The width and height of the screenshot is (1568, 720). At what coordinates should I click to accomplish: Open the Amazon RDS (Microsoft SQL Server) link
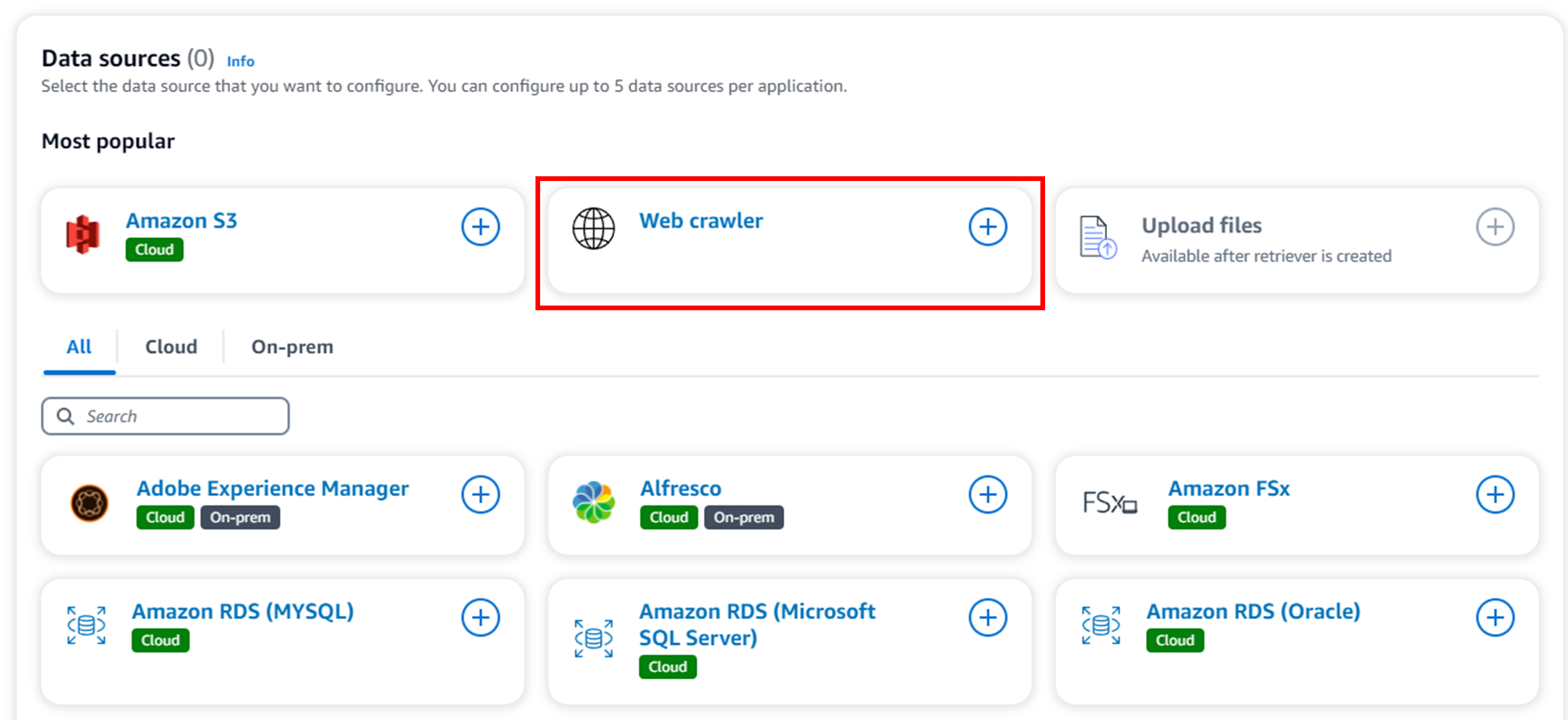[x=757, y=624]
